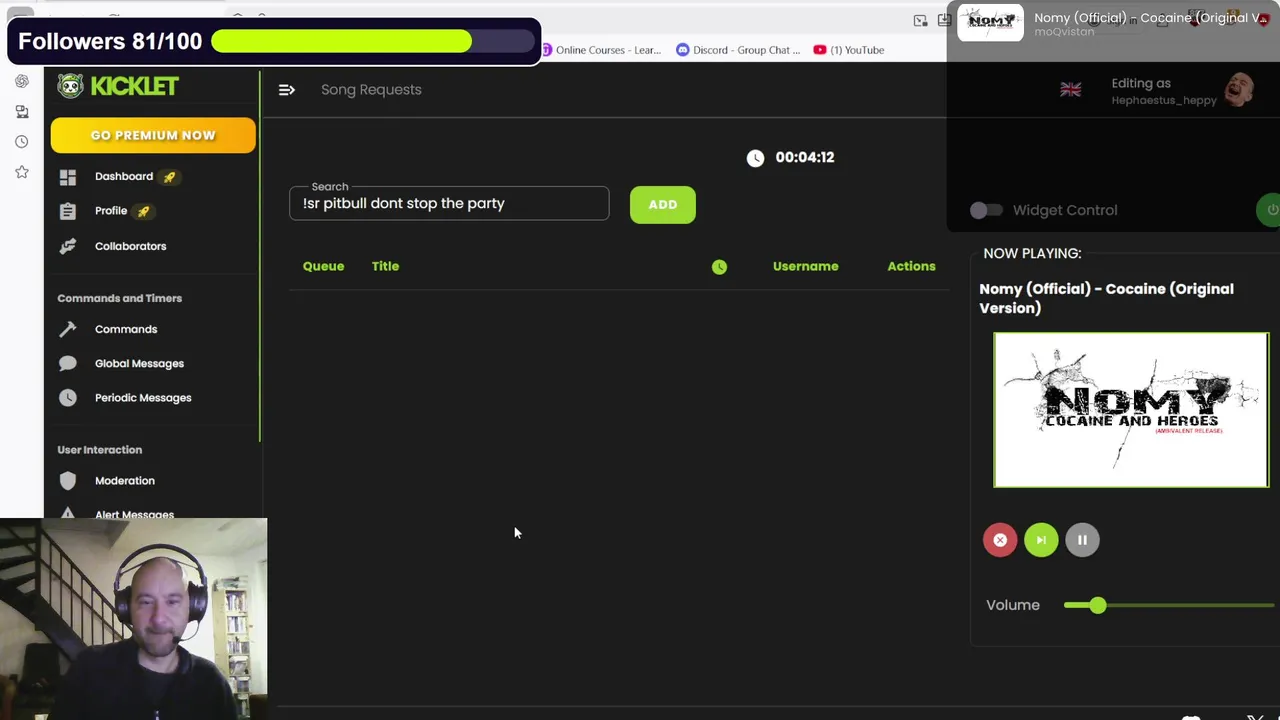Click the GO PREMIUM NOW button

coord(153,135)
